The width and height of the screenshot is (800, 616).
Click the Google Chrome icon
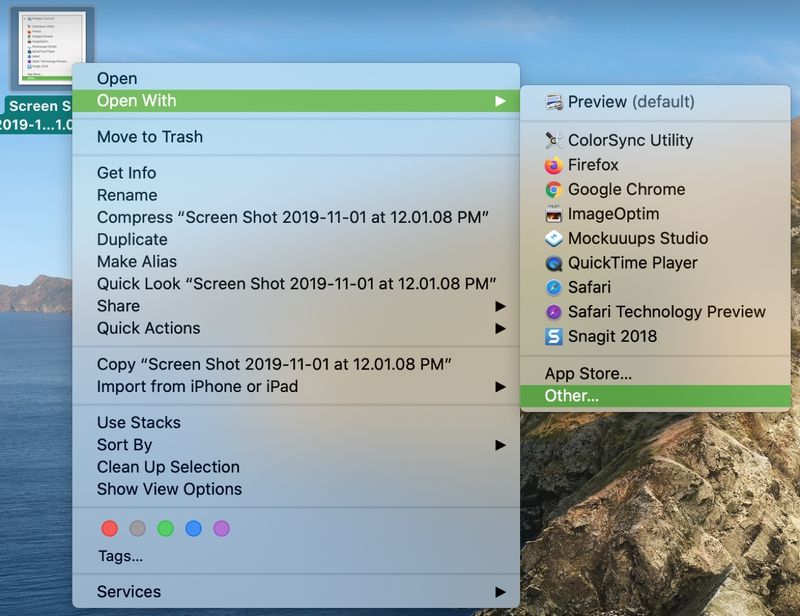pos(554,190)
